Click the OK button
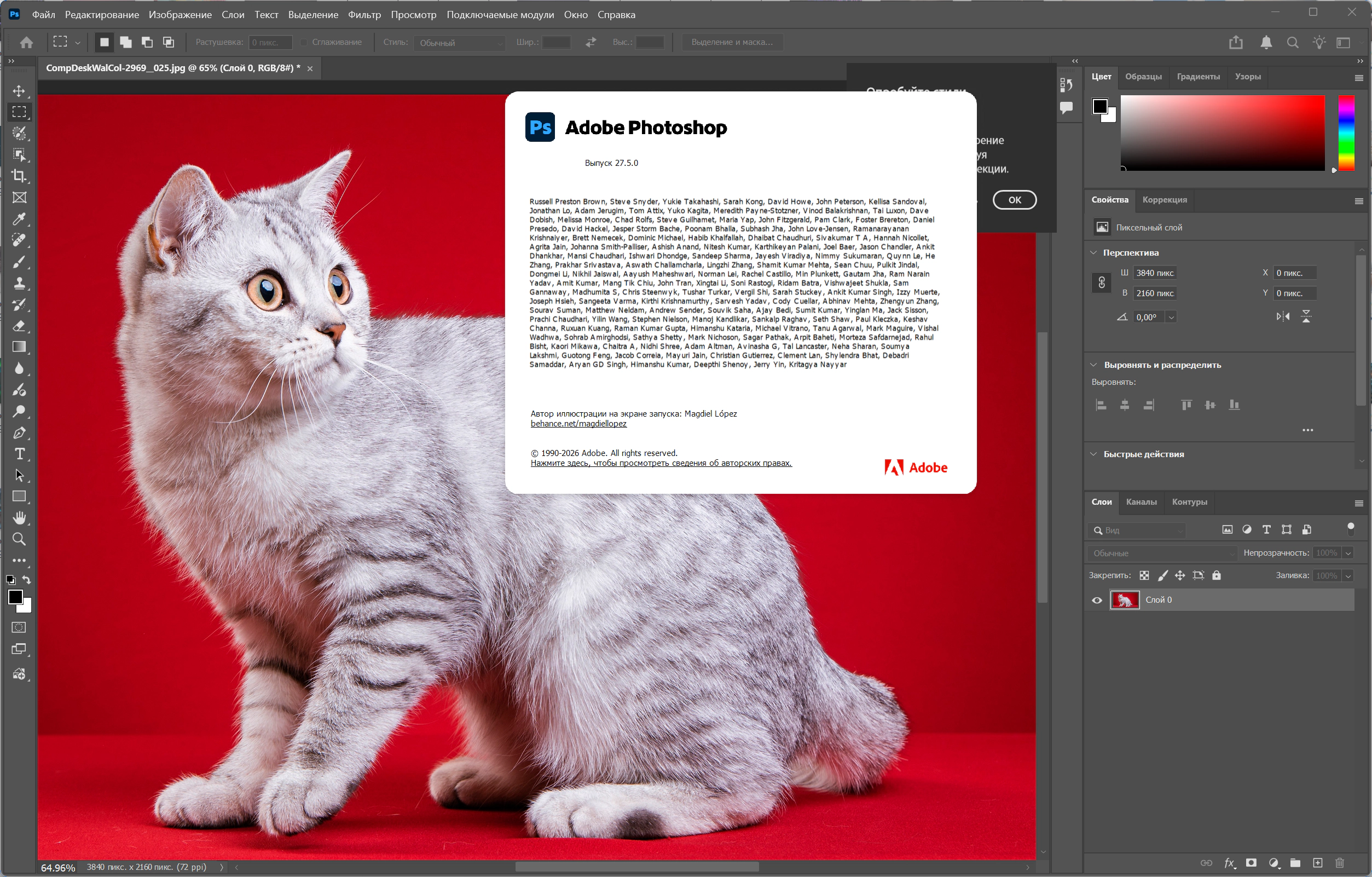The height and width of the screenshot is (877, 1372). [1014, 200]
